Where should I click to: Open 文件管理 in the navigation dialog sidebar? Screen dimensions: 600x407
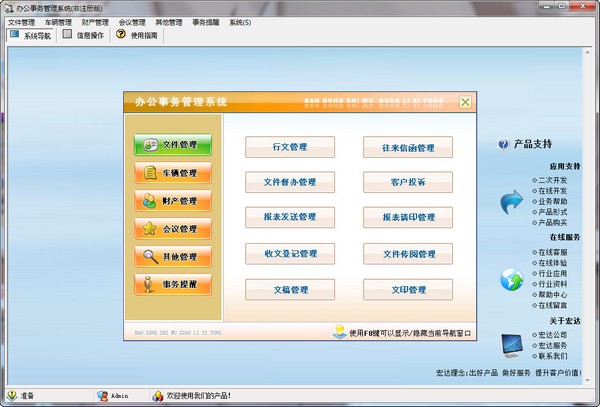pyautogui.click(x=173, y=145)
